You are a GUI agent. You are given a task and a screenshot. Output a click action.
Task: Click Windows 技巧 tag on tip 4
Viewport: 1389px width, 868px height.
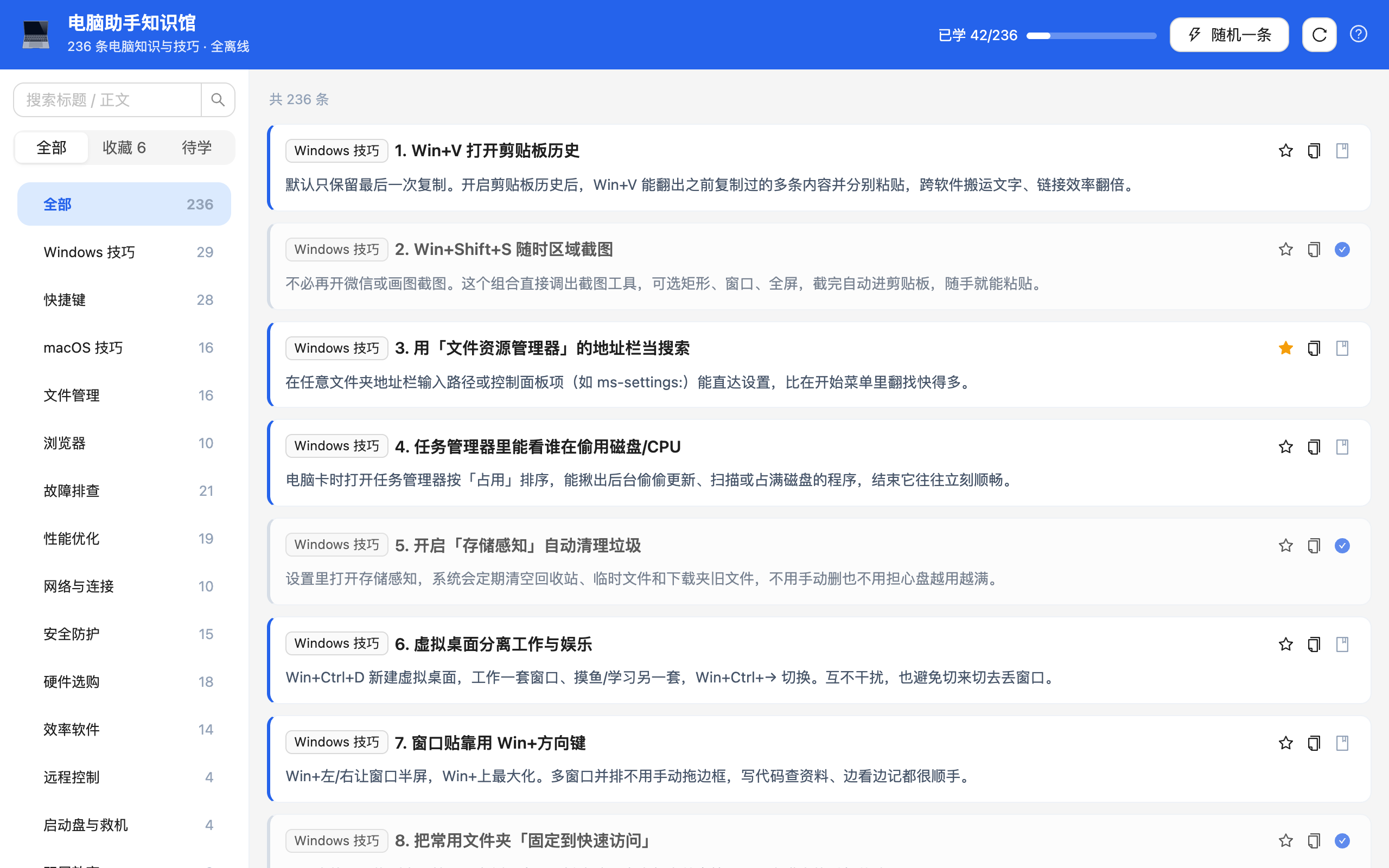point(337,446)
